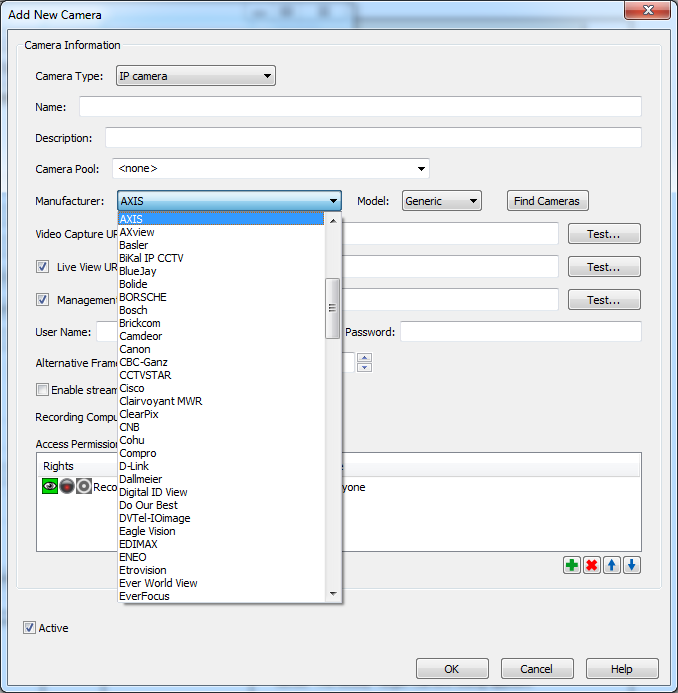The width and height of the screenshot is (678, 693).
Task: Pick Do Our Best manufacturer
Action: click(x=221, y=505)
